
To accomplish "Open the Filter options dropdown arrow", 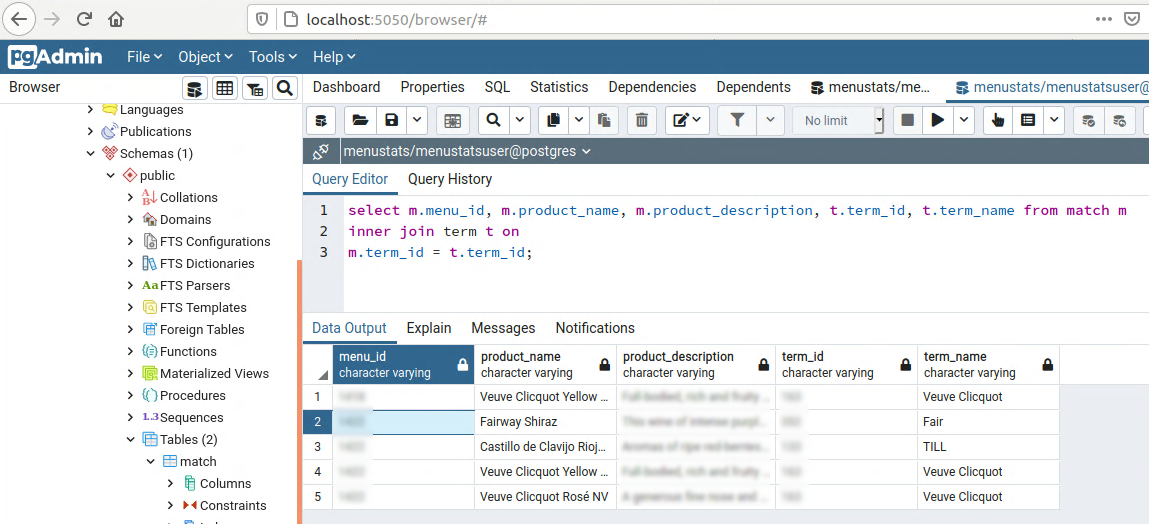I will tap(770, 120).
